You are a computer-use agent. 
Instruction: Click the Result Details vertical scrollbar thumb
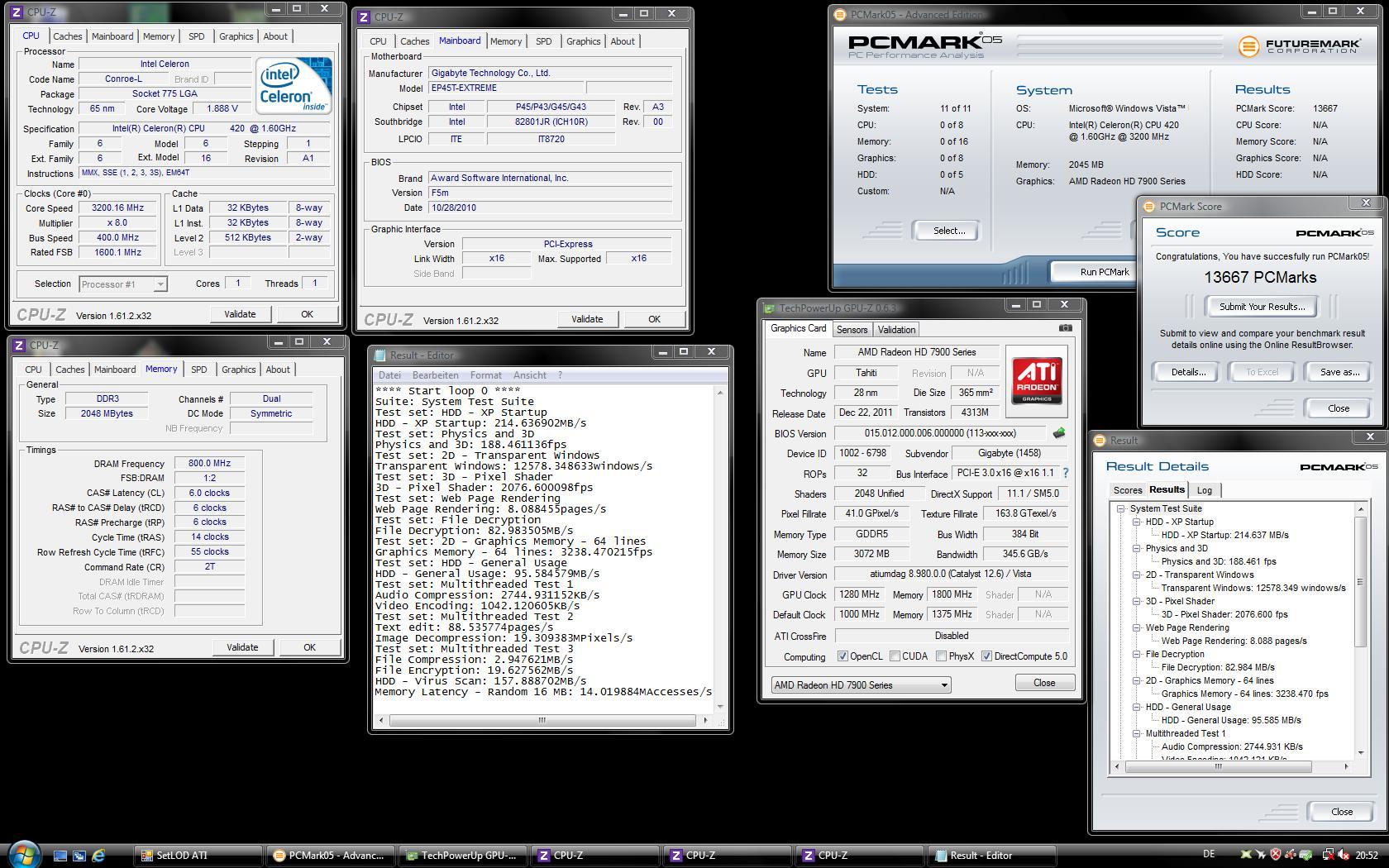pyautogui.click(x=1361, y=582)
